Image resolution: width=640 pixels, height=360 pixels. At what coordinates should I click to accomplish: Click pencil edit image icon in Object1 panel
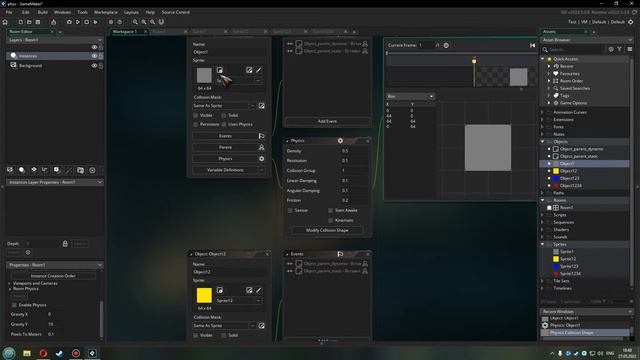tap(259, 70)
